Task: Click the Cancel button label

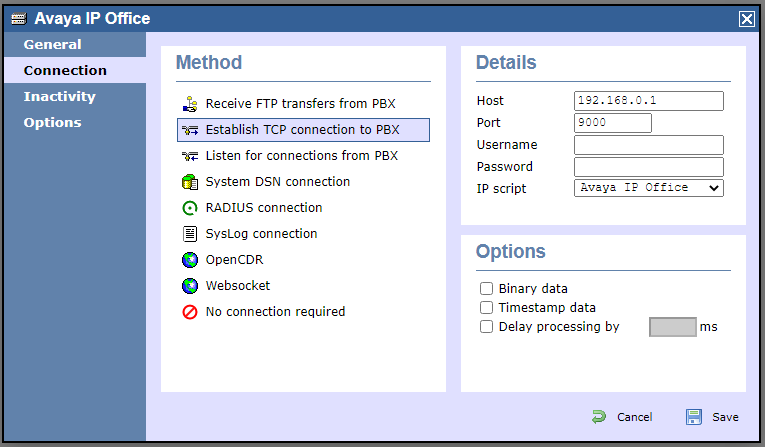Action: point(634,417)
